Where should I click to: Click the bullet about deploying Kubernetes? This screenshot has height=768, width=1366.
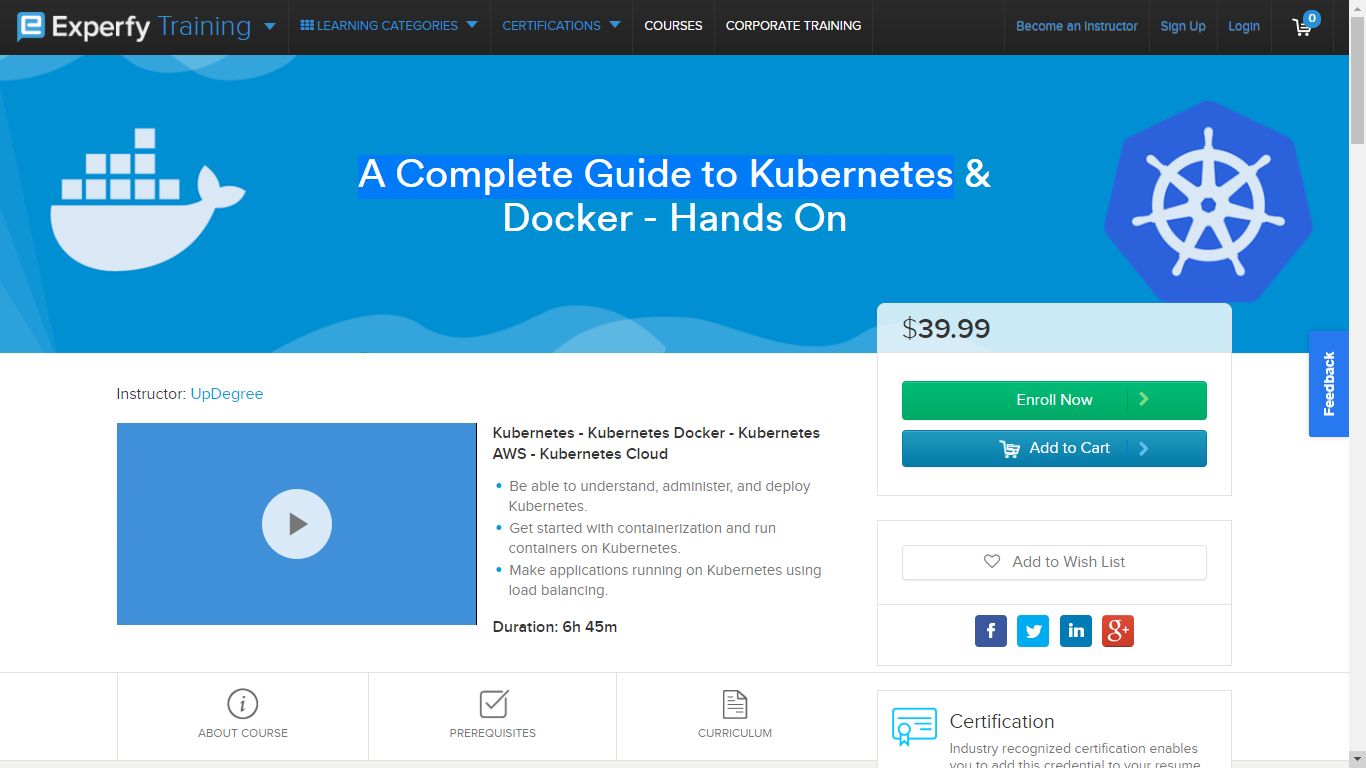660,496
